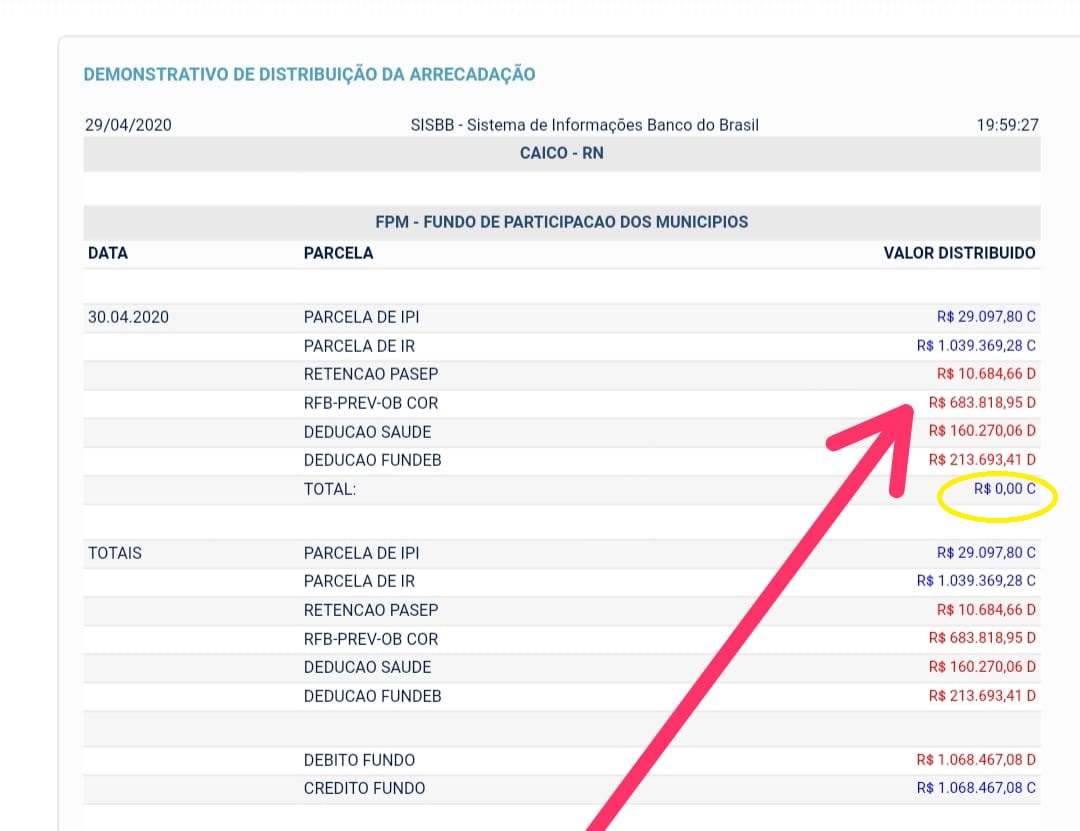The image size is (1080, 831).
Task: Select the CAICO - RN municipality title
Action: [561, 153]
